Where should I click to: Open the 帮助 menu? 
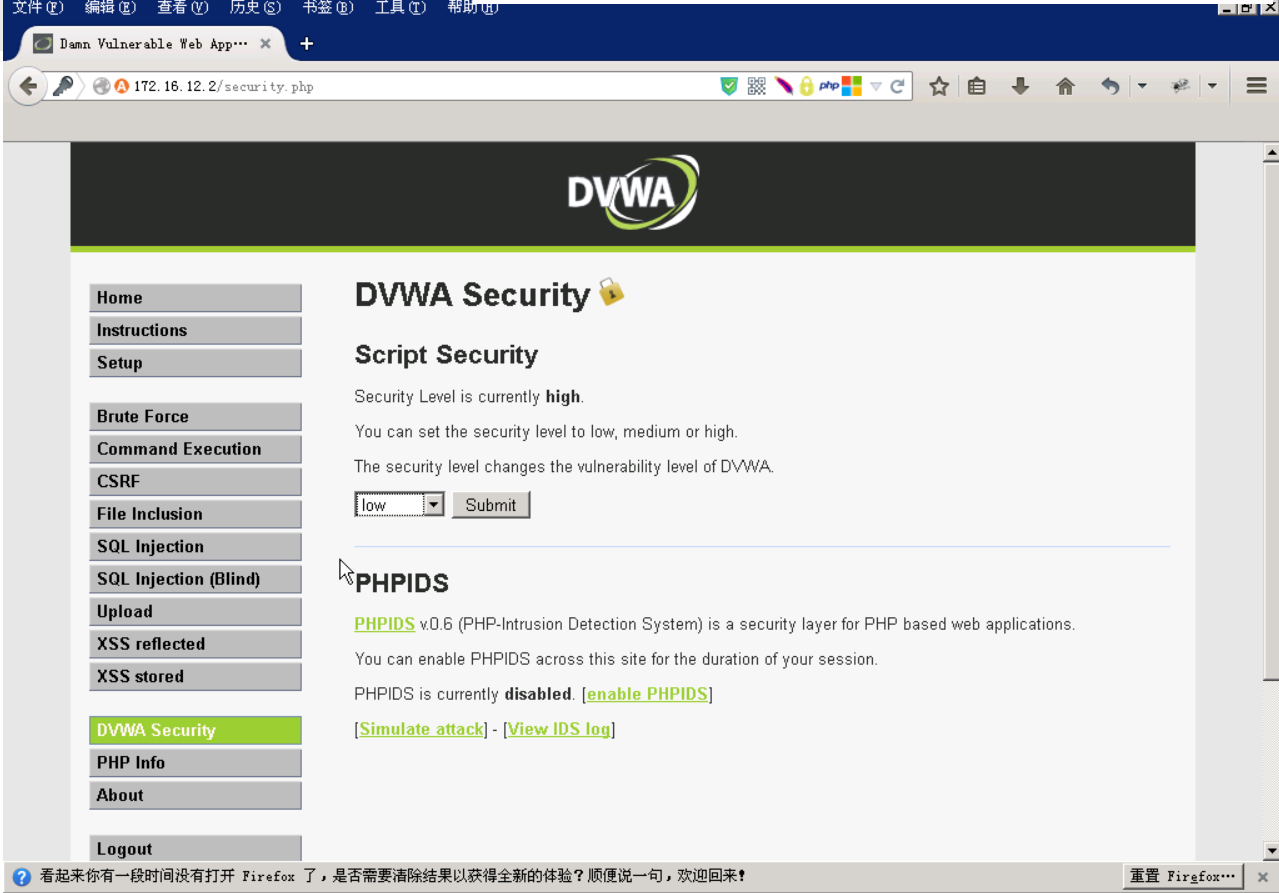coord(472,7)
